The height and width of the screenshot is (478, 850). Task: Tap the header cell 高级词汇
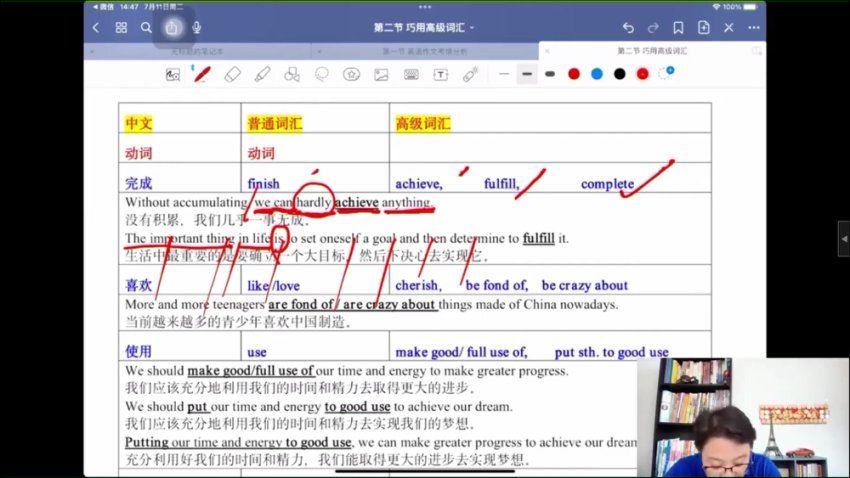[423, 124]
